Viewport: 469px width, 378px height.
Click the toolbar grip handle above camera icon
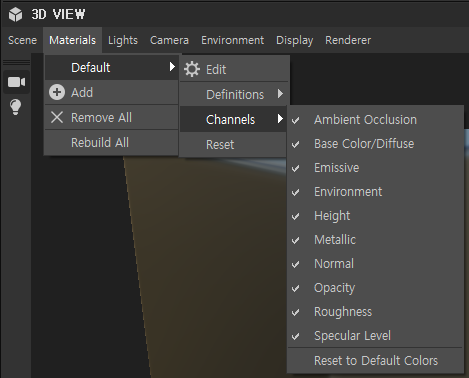[x=16, y=63]
